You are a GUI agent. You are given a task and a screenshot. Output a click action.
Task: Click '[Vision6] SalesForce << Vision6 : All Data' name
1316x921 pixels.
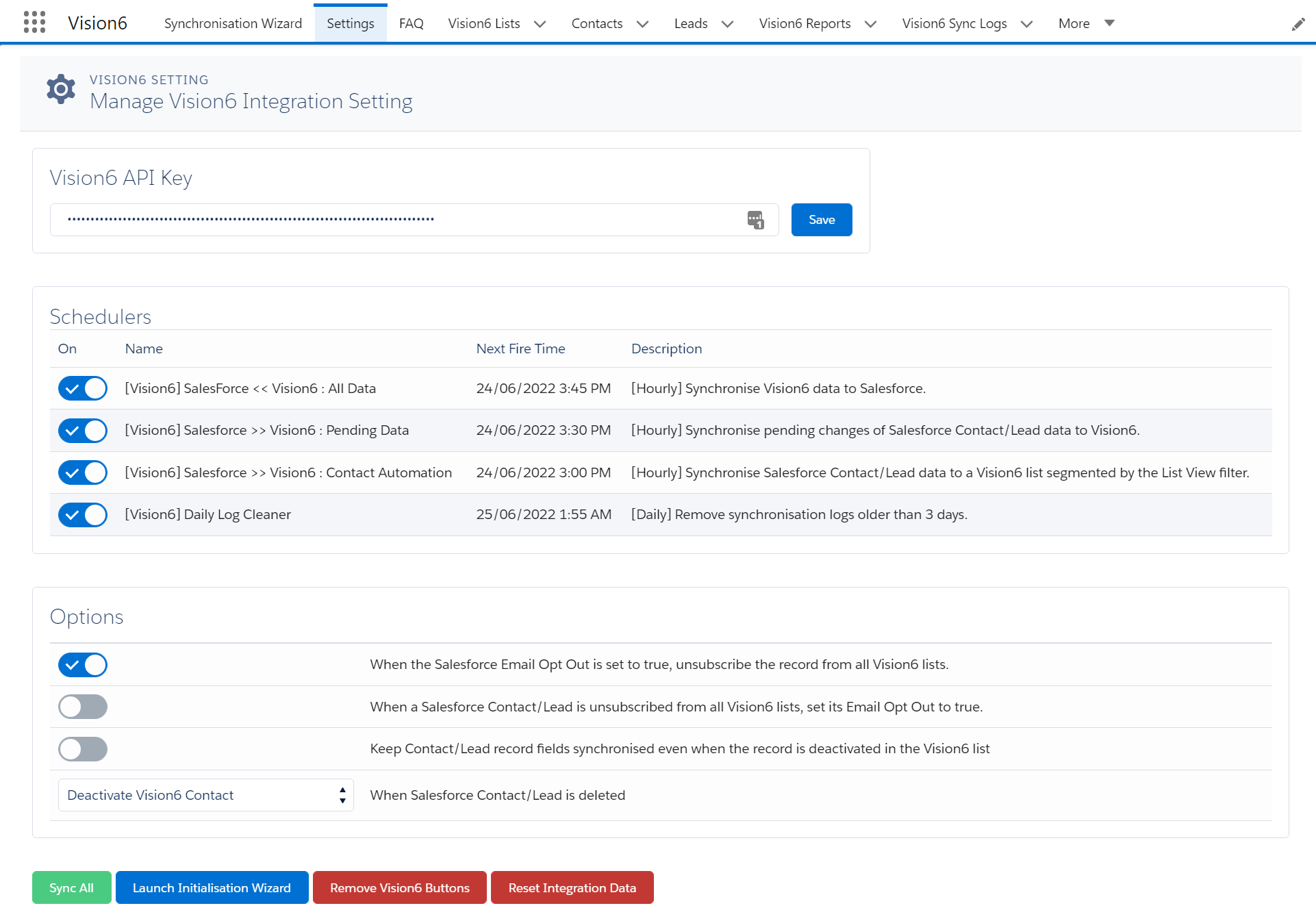tap(251, 388)
